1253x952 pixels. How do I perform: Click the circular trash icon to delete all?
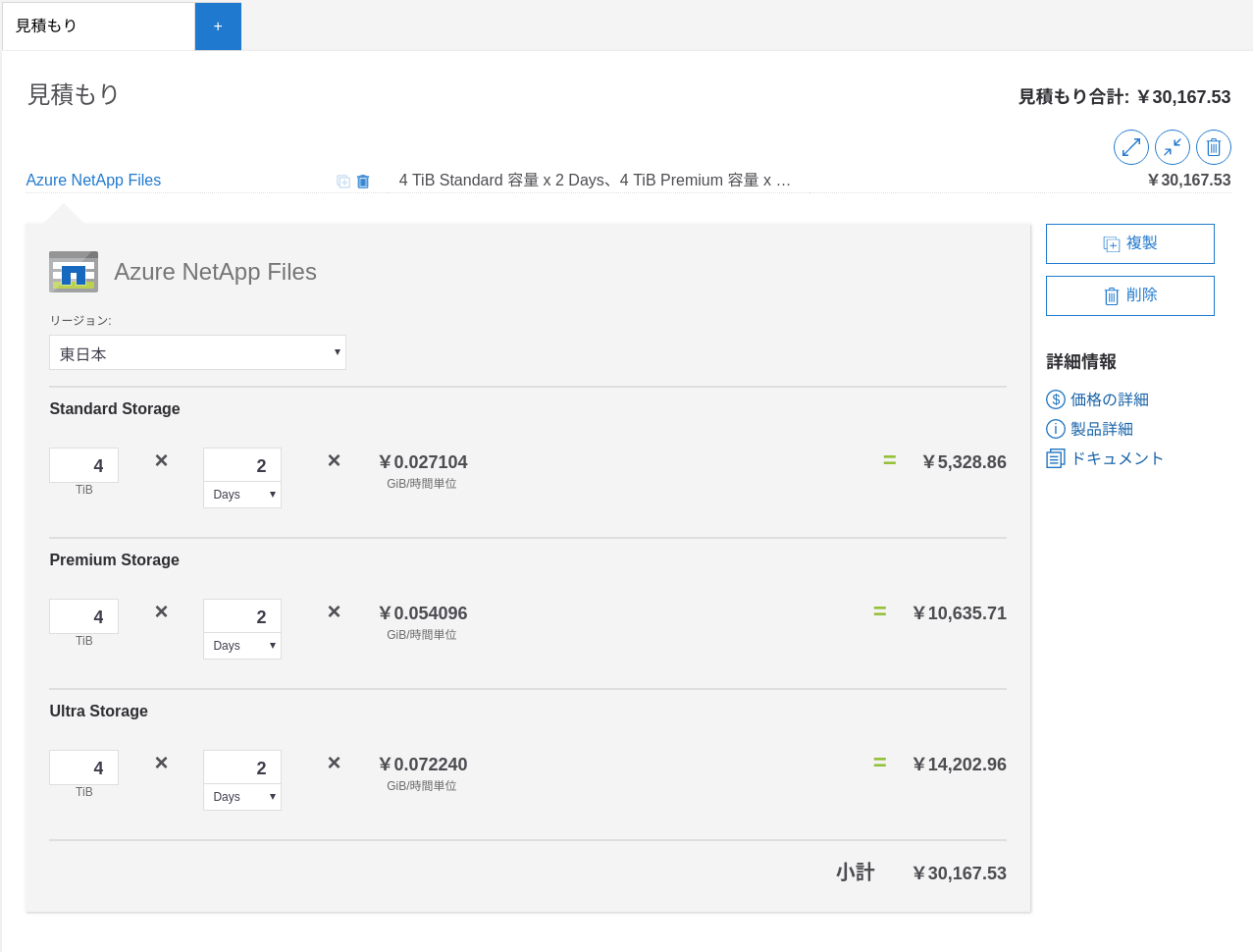click(x=1213, y=147)
